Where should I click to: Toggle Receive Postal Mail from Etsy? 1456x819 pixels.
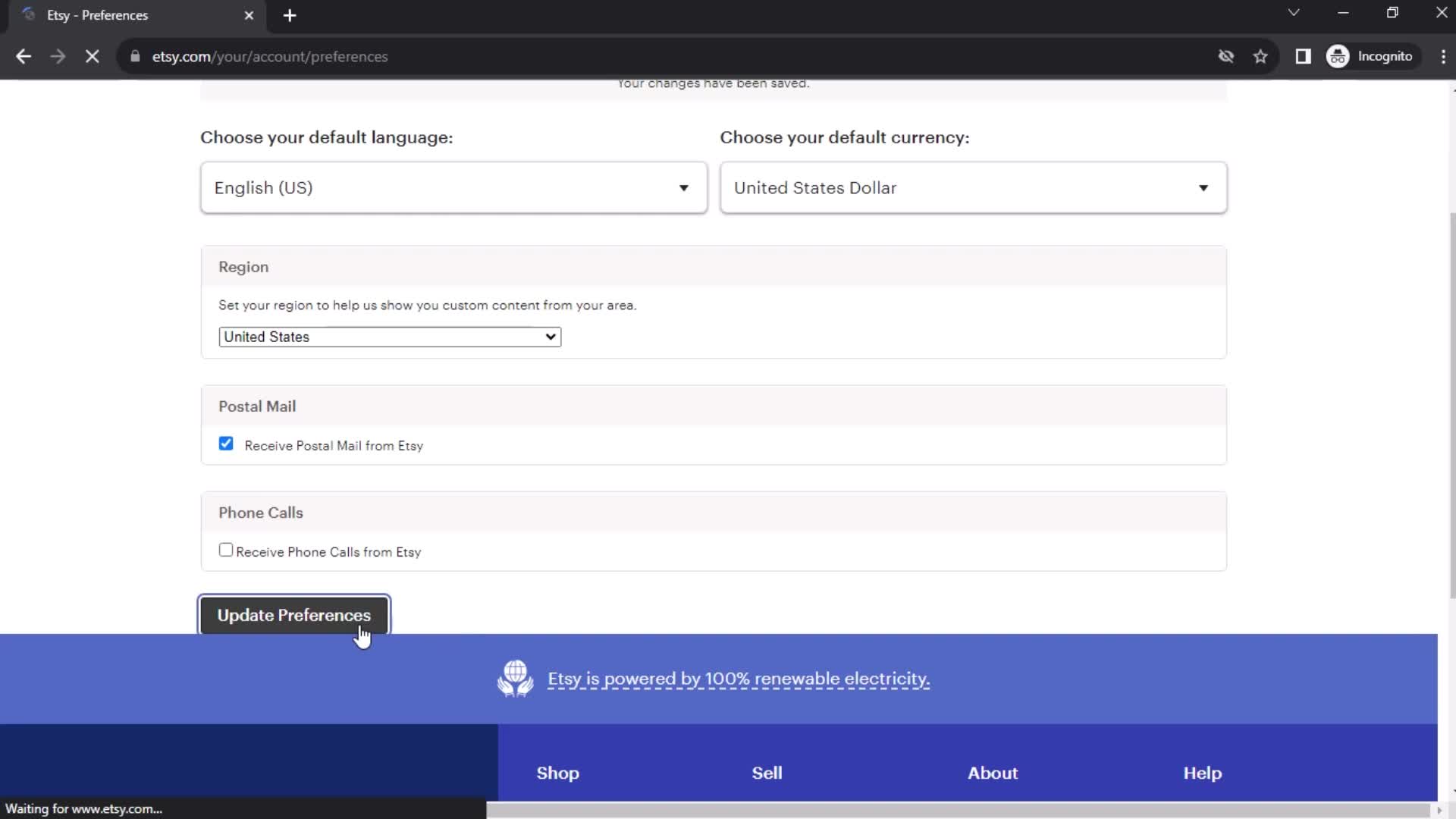pos(226,444)
